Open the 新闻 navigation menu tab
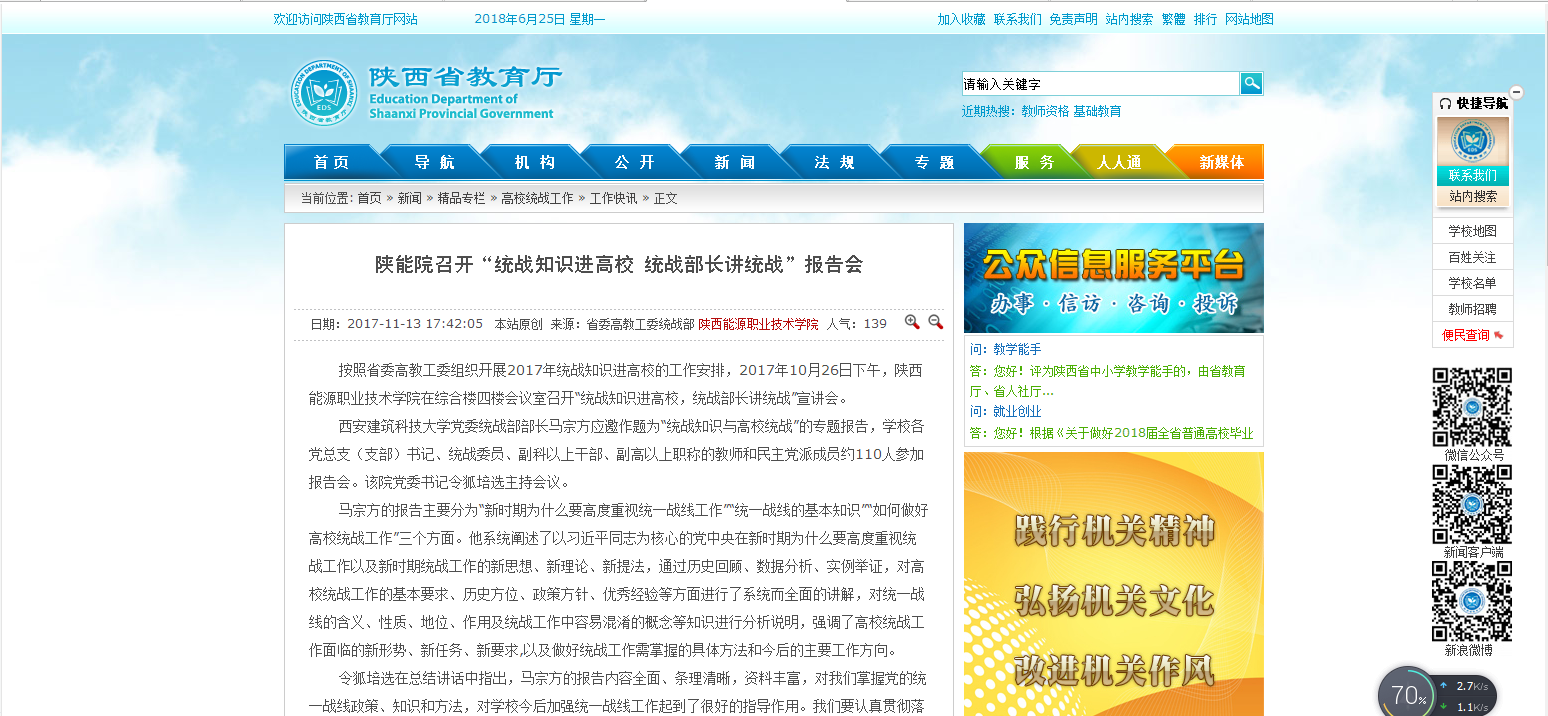 (734, 162)
